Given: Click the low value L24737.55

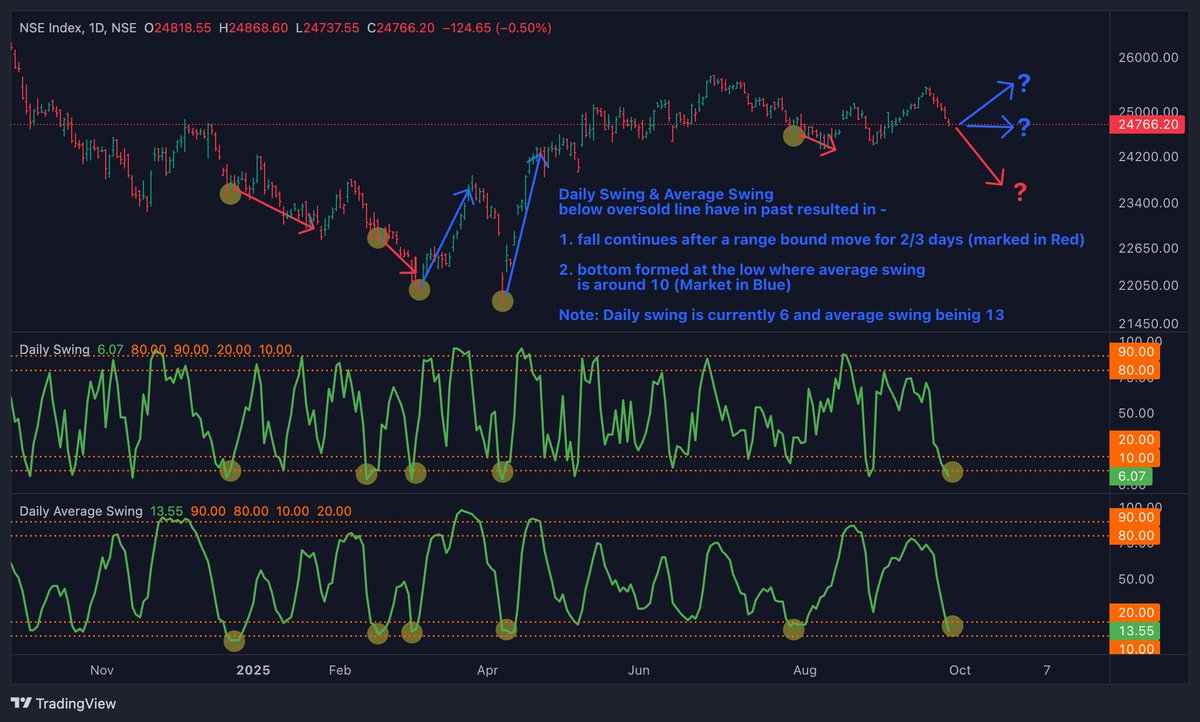Looking at the screenshot, I should [327, 28].
